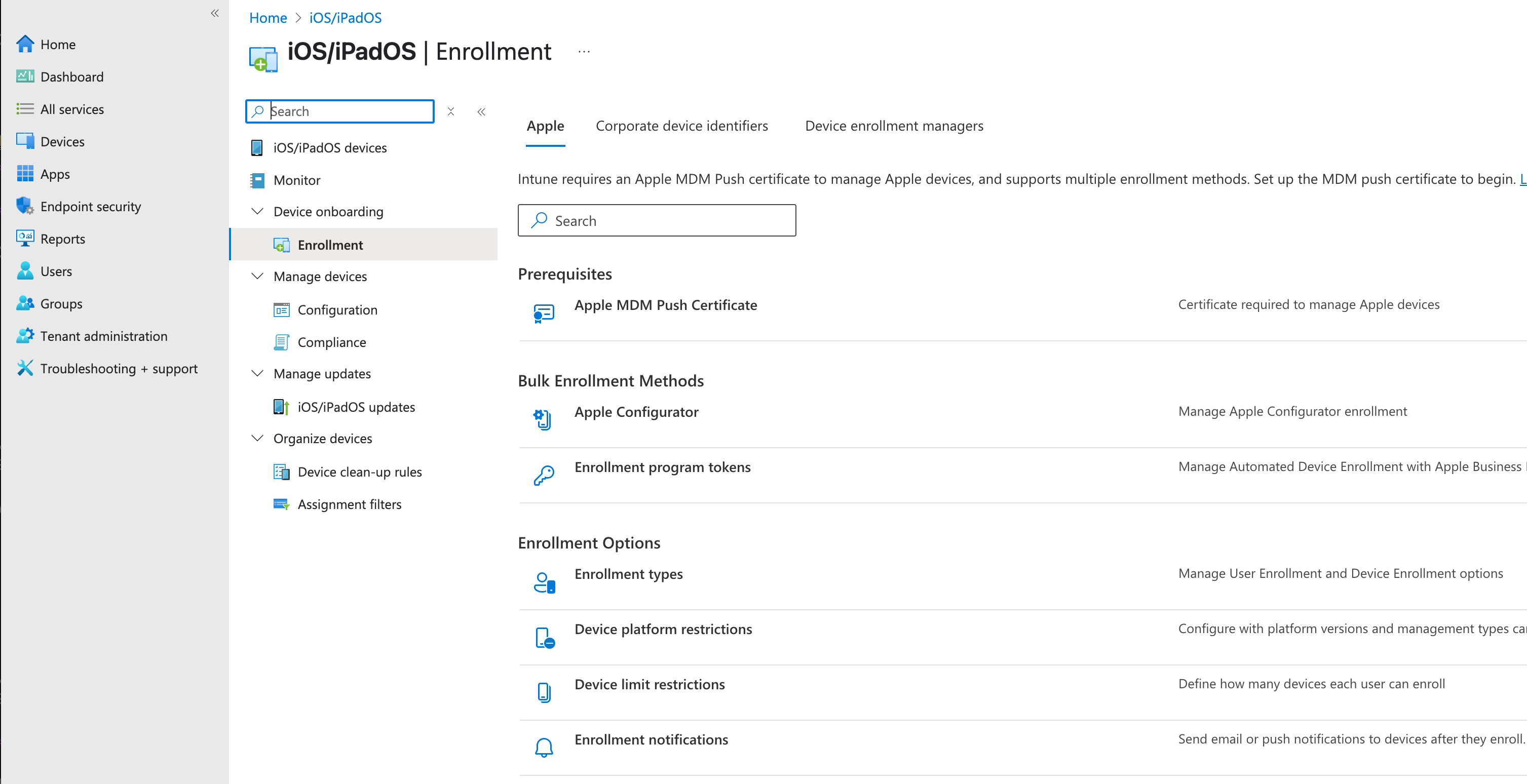Click the iOS/iPadOS breadcrumb link

point(345,18)
